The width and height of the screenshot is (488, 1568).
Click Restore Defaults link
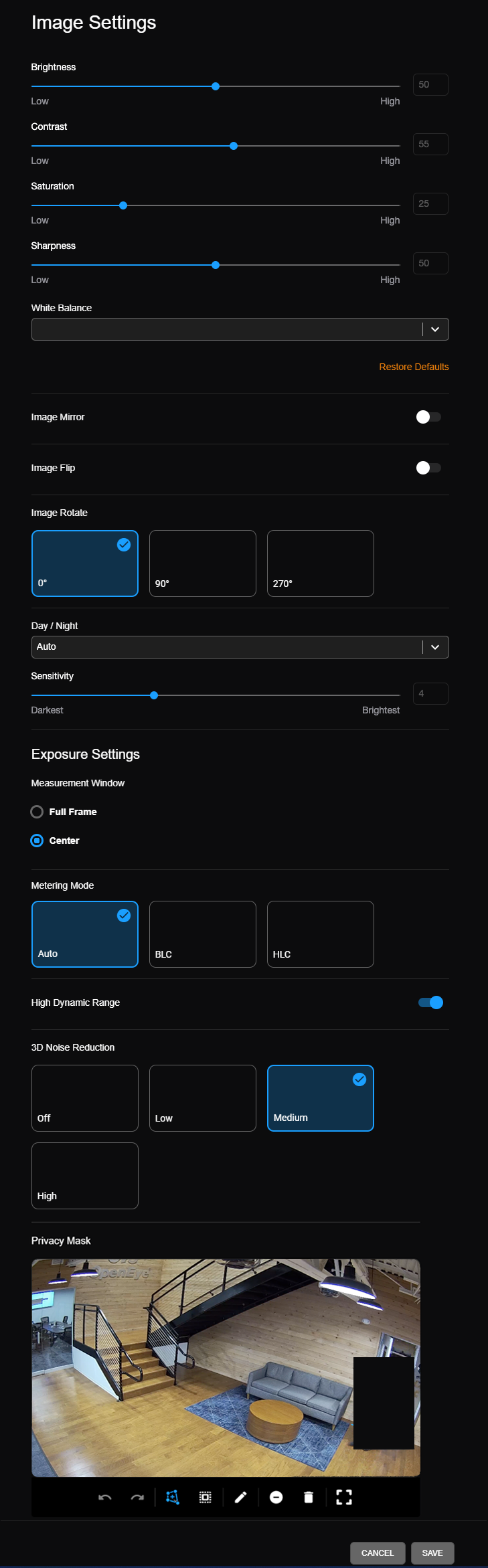pyautogui.click(x=414, y=367)
